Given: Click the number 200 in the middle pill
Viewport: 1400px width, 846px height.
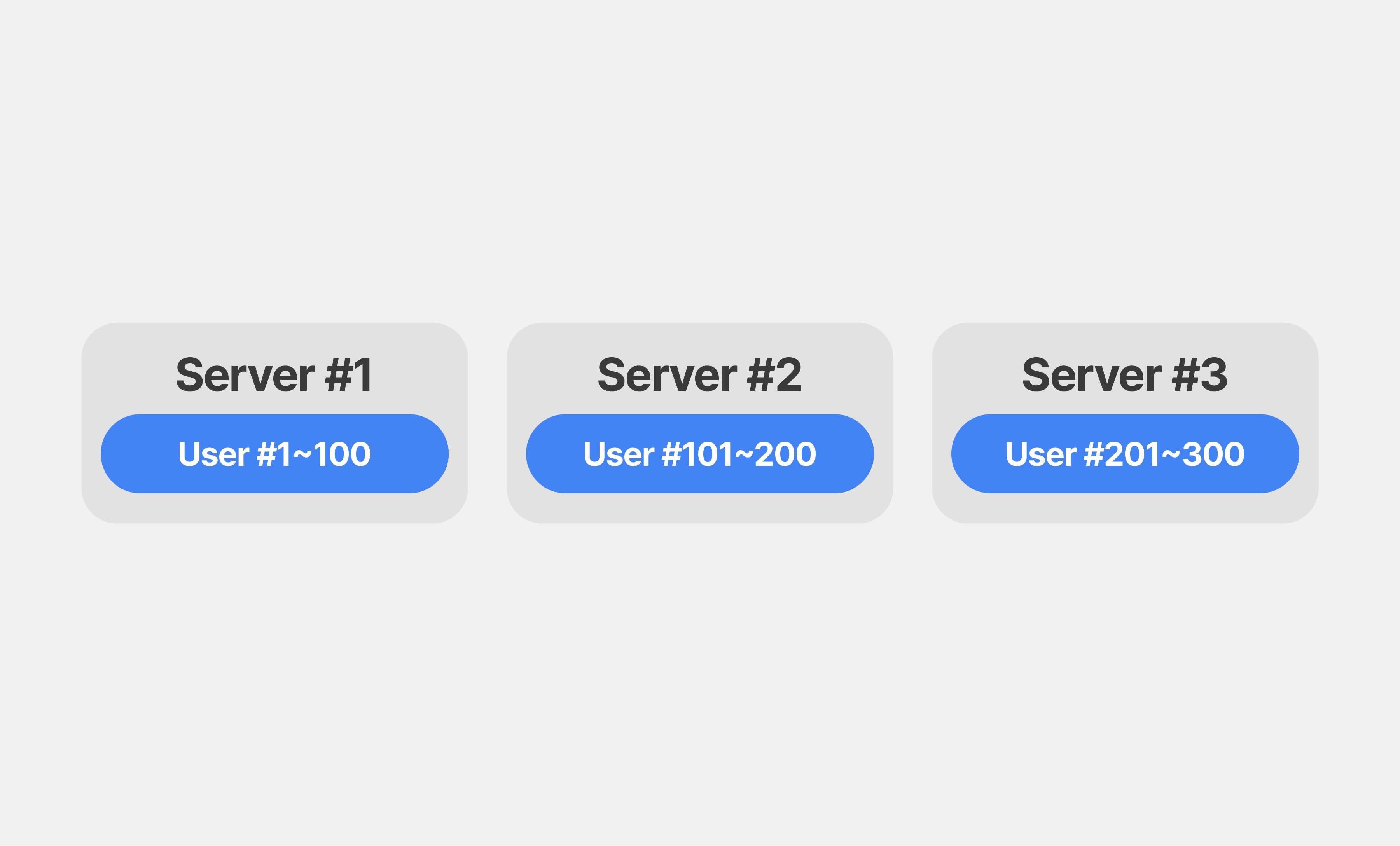Looking at the screenshot, I should [x=786, y=454].
